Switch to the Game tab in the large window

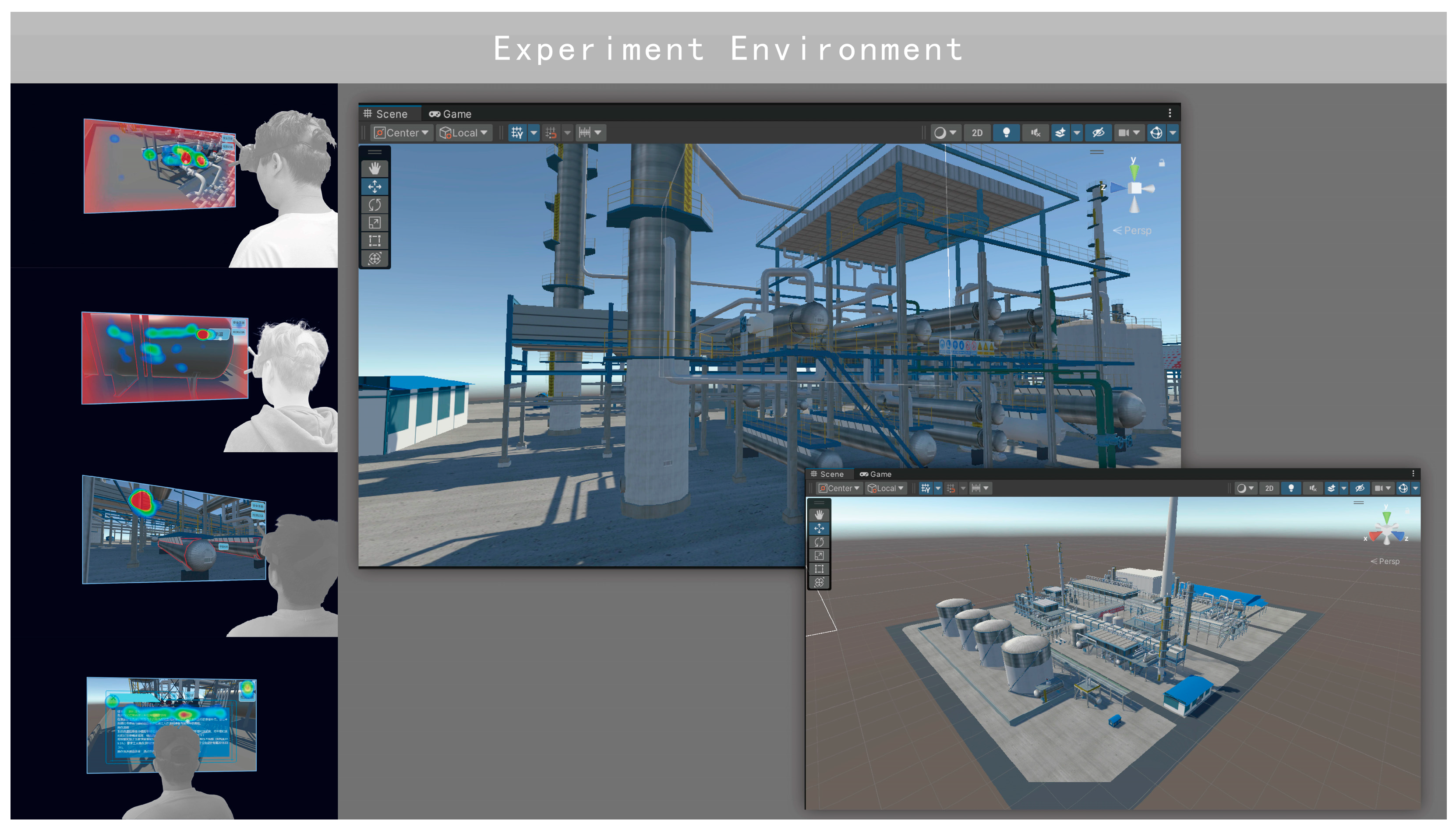point(450,114)
